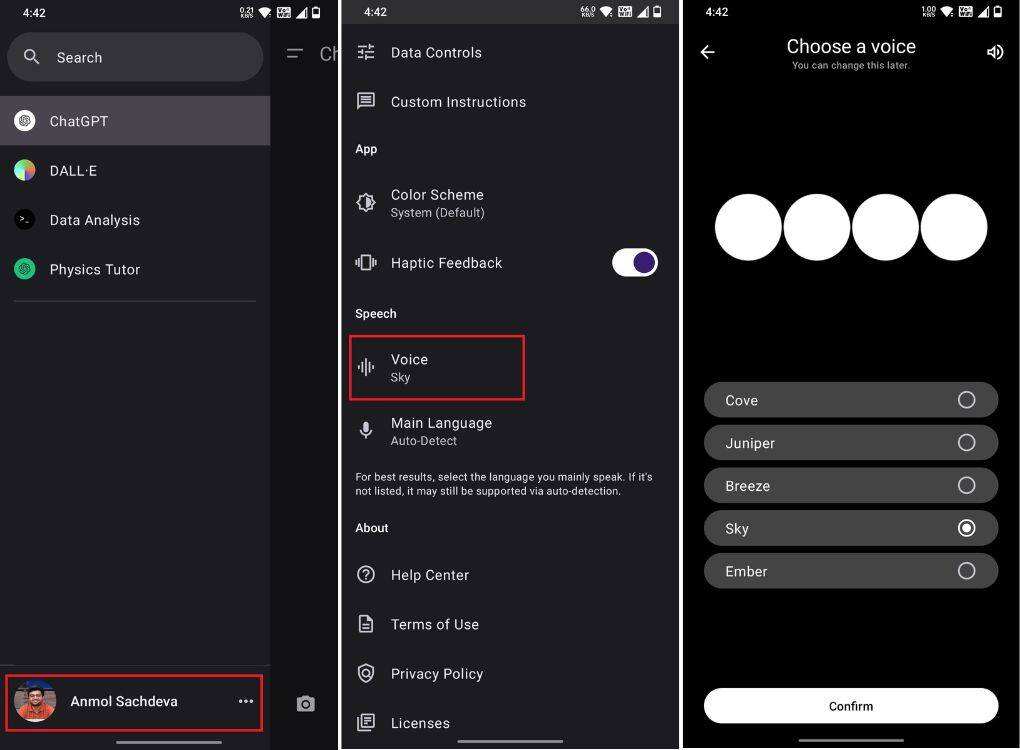Tap the hamburger menu icon in chat header
This screenshot has height=750, width=1020.
(295, 53)
